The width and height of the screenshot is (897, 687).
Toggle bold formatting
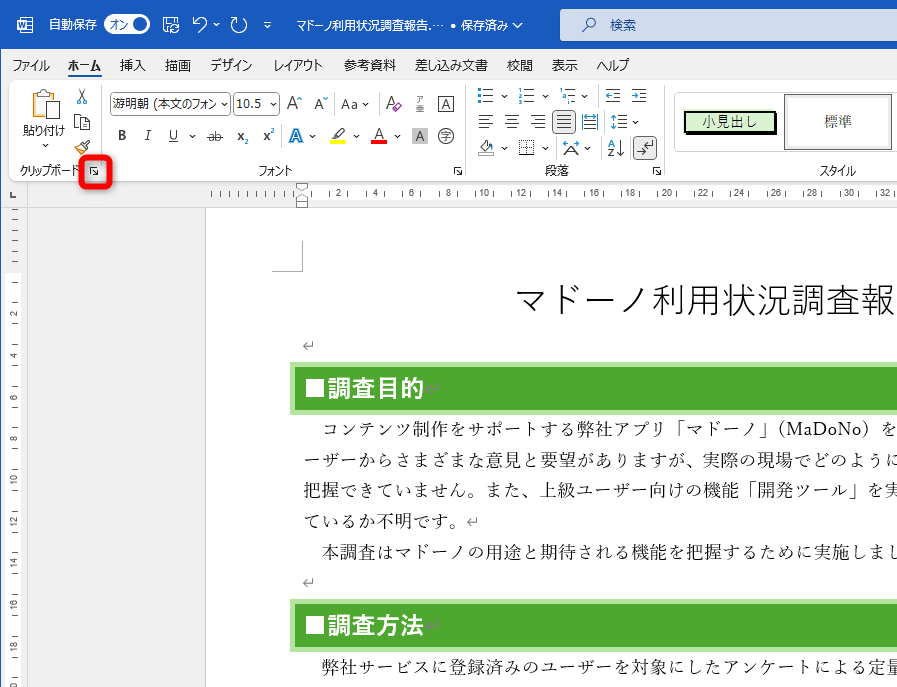(x=122, y=136)
